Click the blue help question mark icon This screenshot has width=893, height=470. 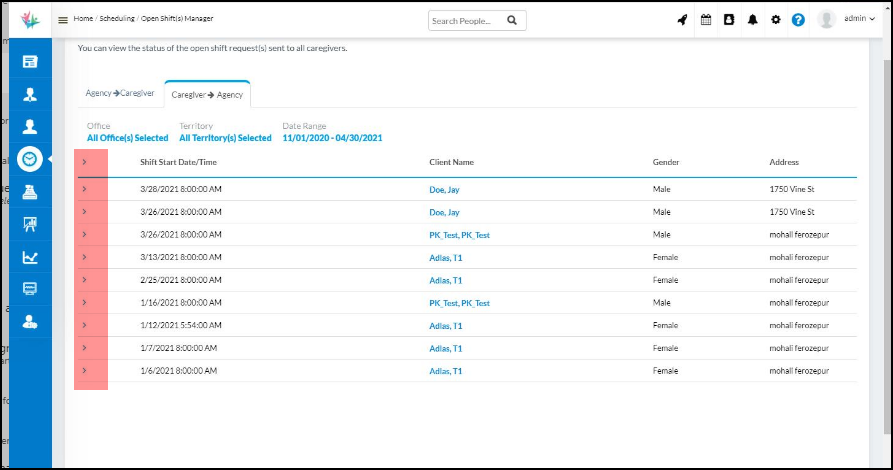pos(798,20)
